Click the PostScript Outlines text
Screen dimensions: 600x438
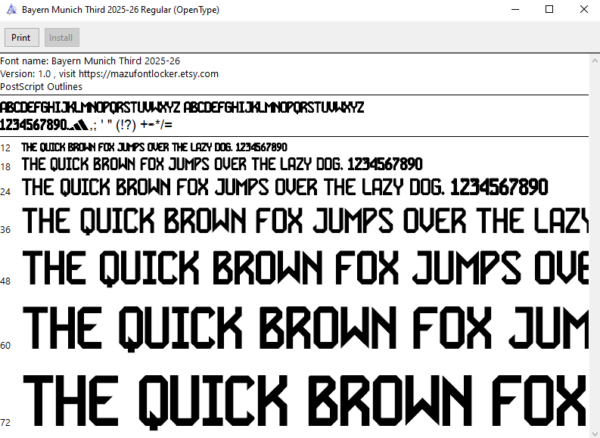pos(41,87)
